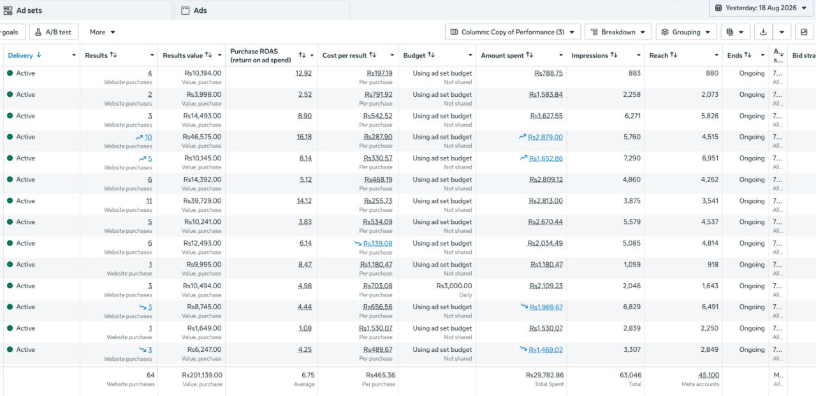The width and height of the screenshot is (816, 396).
Task: Click down-trend icon in Rs6,247.00 row results
Action: point(142,350)
